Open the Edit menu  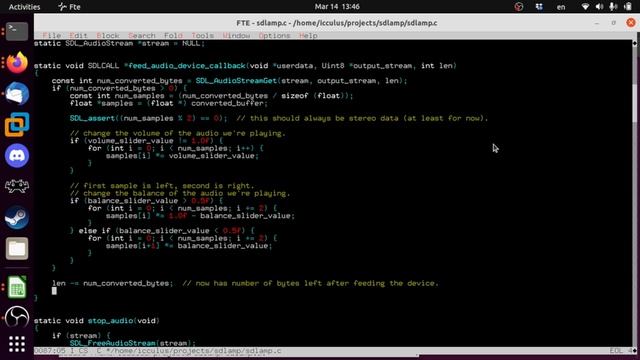click(78, 36)
